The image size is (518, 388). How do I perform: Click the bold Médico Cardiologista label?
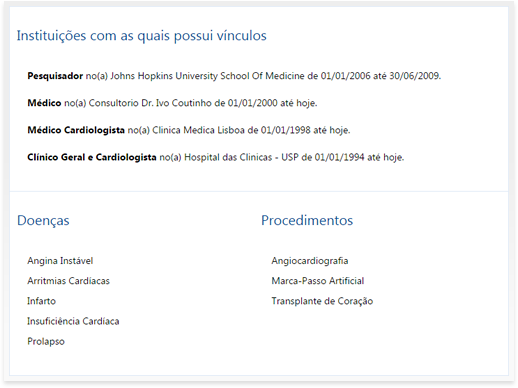tap(76, 130)
